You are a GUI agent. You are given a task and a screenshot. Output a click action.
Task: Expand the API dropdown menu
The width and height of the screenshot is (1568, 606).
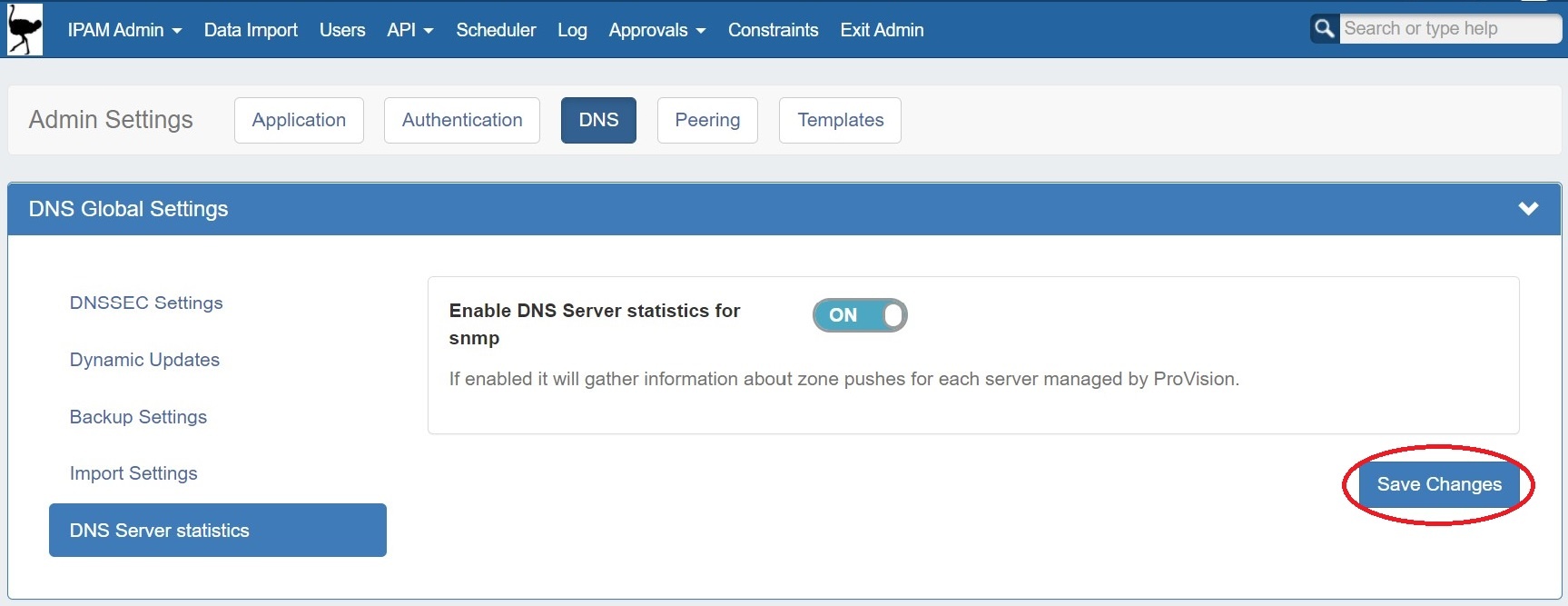[x=409, y=30]
